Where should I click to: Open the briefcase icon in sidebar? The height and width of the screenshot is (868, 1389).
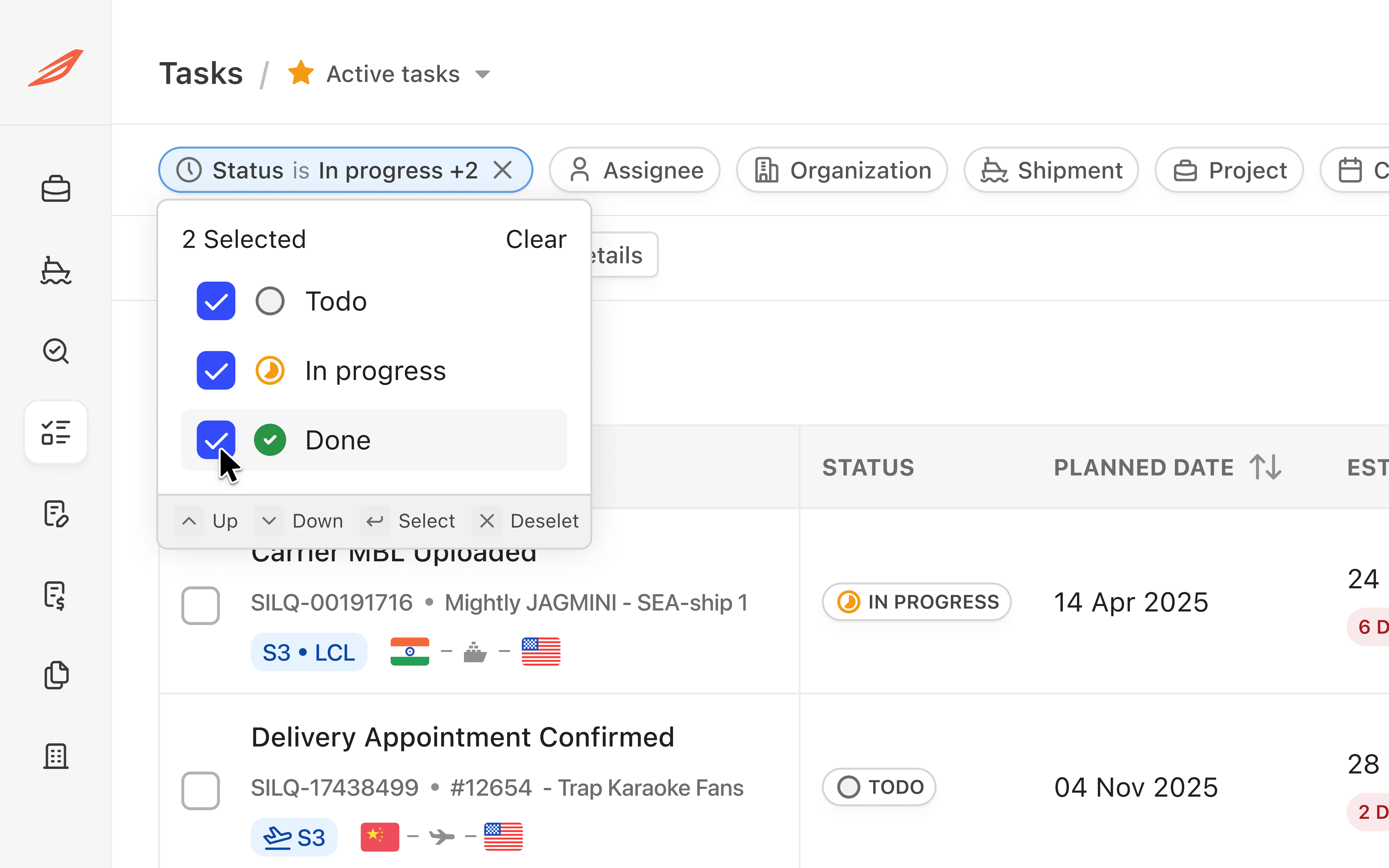point(56,189)
